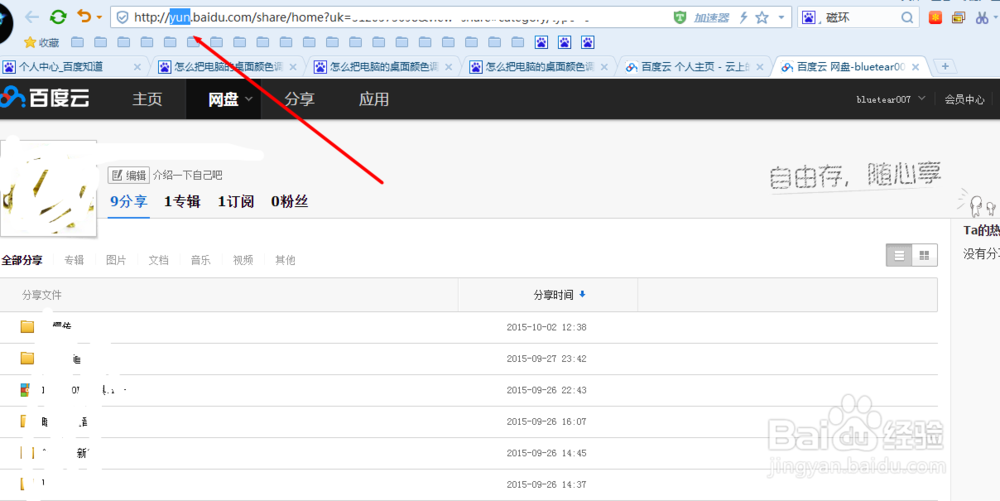Click 介绍一下自己吧 intro text
The width and height of the screenshot is (1000, 501).
(x=188, y=175)
